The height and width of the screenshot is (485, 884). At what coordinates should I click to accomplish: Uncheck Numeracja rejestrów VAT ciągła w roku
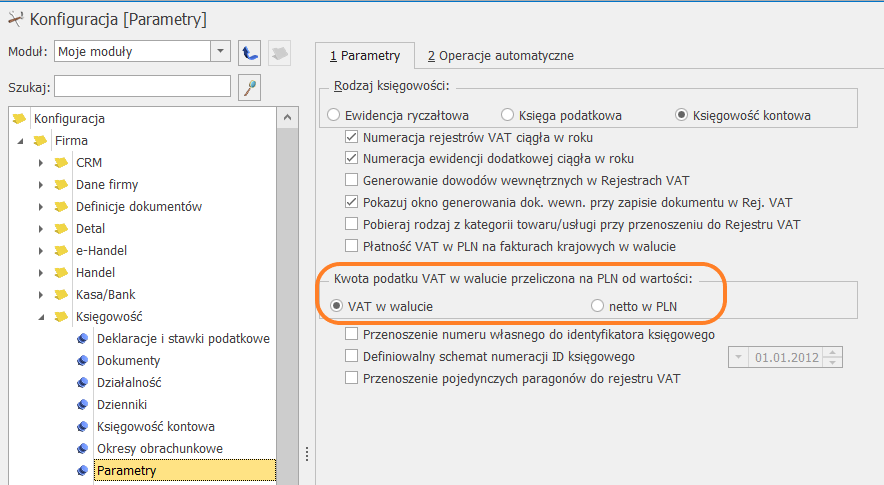(x=351, y=136)
